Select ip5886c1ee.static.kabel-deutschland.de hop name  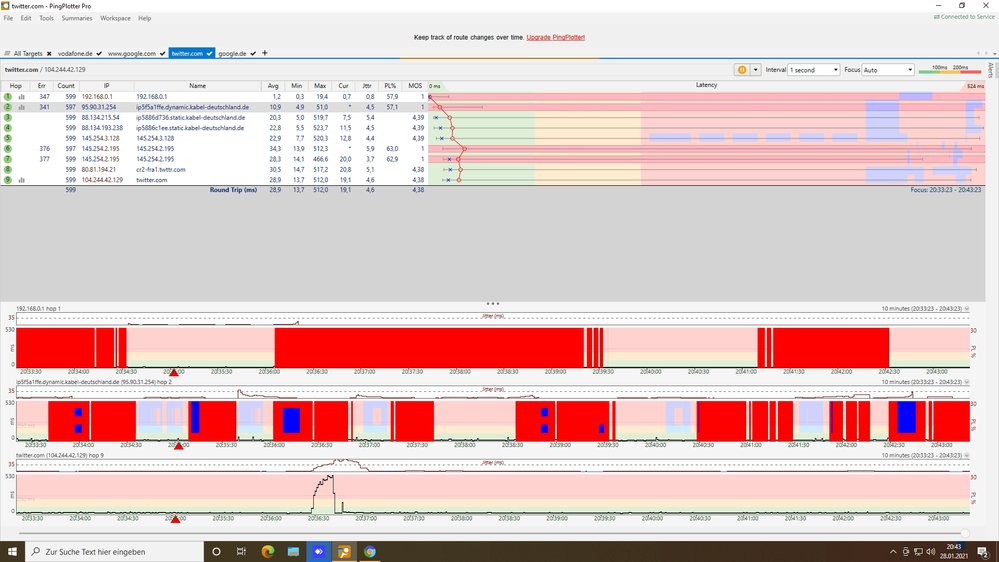[190, 128]
